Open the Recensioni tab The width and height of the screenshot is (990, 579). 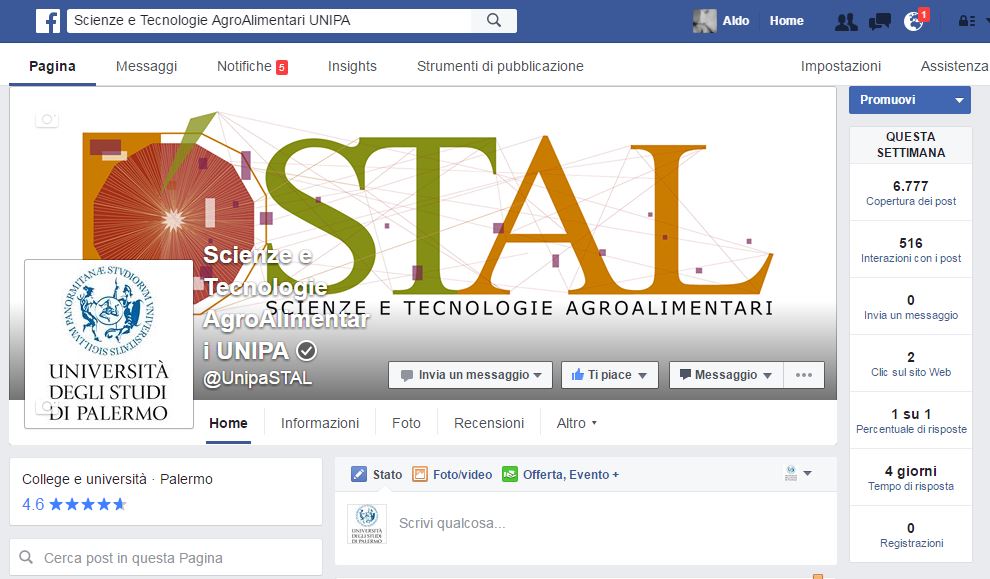[x=489, y=423]
